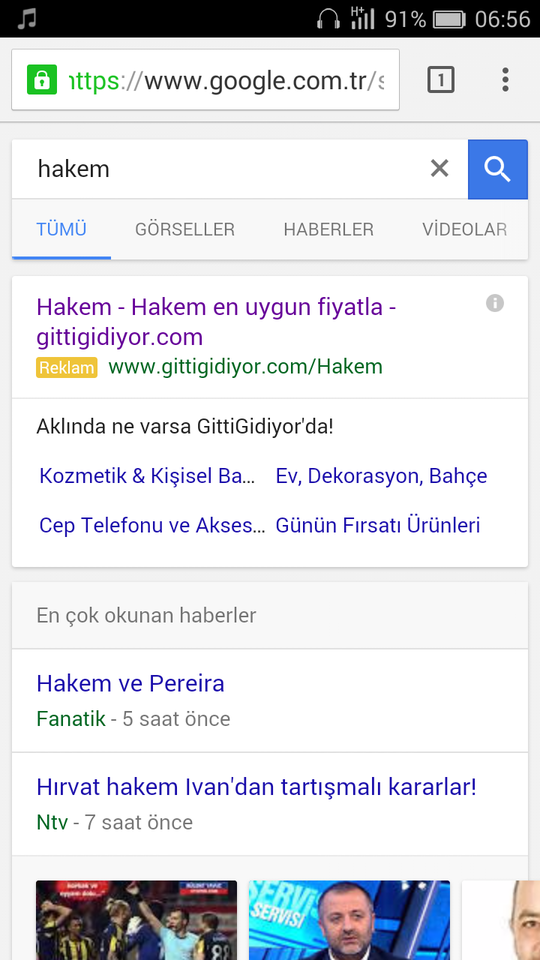Open the three-dot browser menu
Viewport: 540px width, 960px height.
(x=505, y=80)
